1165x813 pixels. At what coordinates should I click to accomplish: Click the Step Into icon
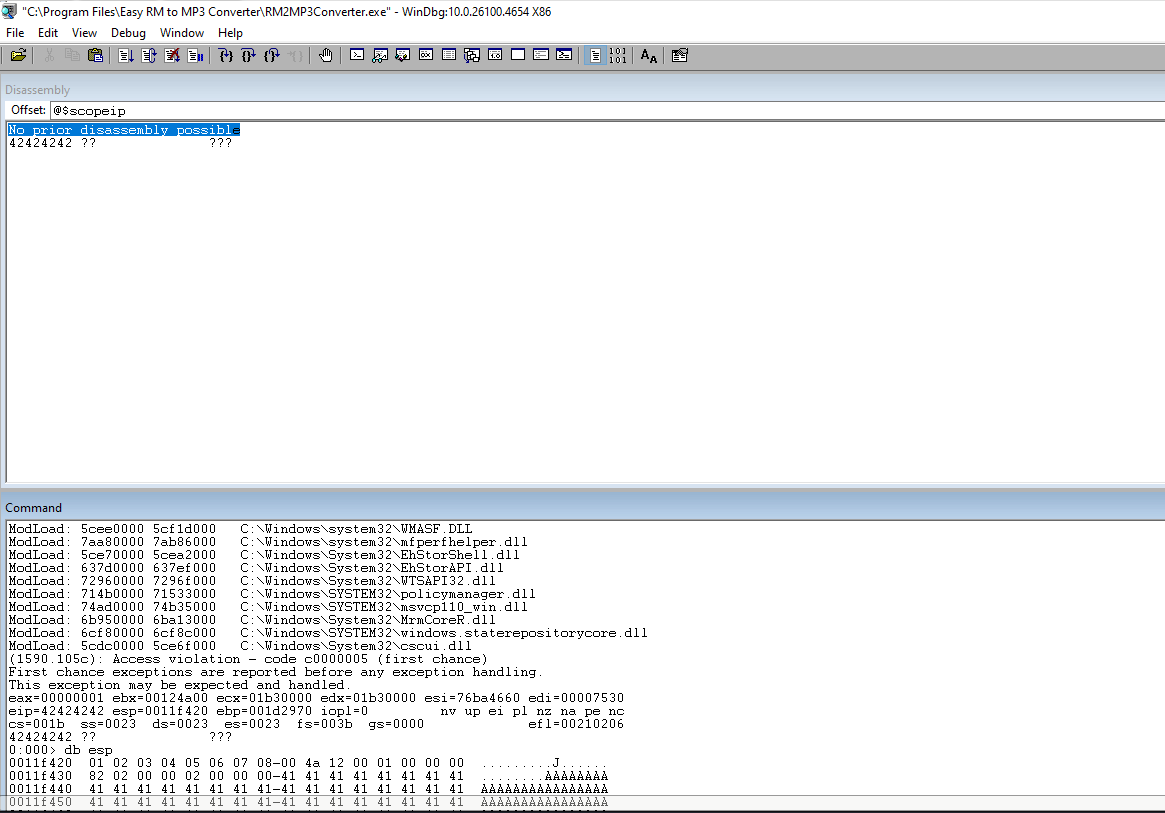tap(226, 56)
